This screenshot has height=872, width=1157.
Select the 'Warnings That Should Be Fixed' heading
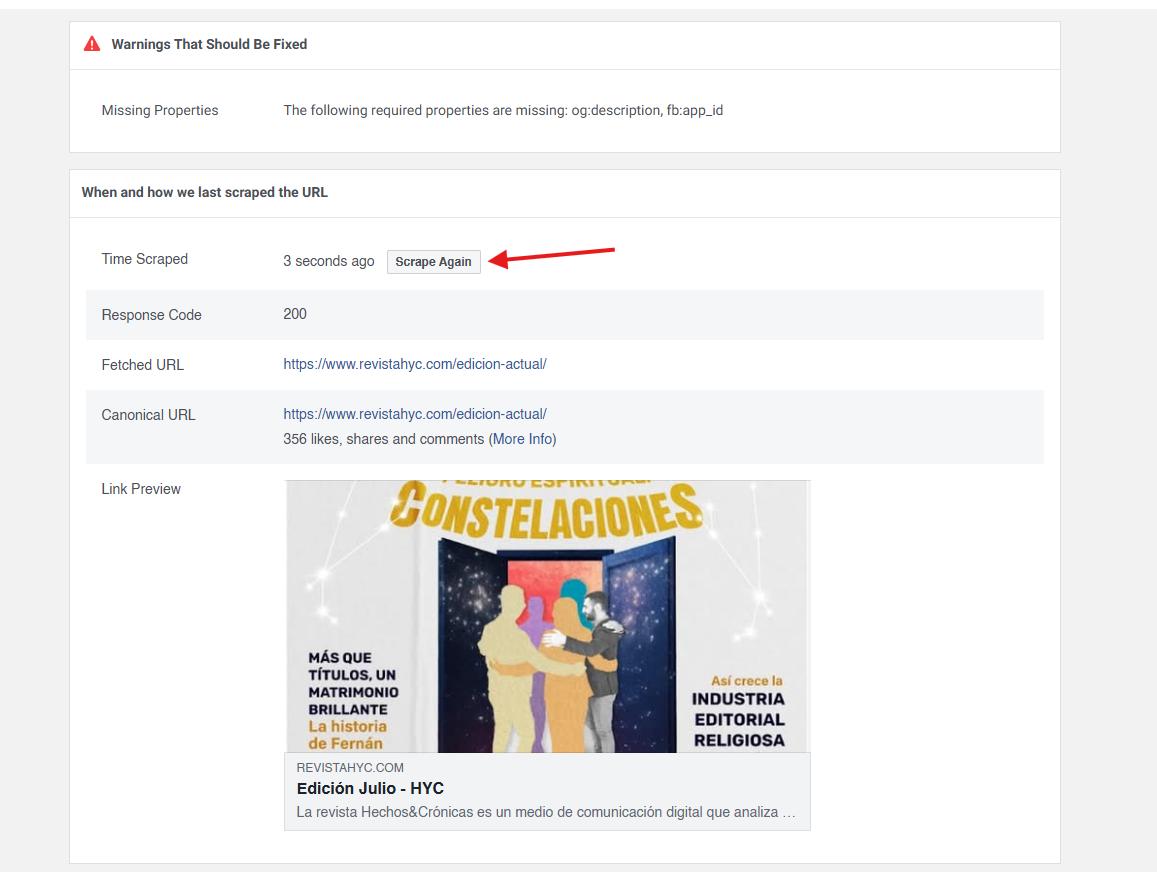209,44
